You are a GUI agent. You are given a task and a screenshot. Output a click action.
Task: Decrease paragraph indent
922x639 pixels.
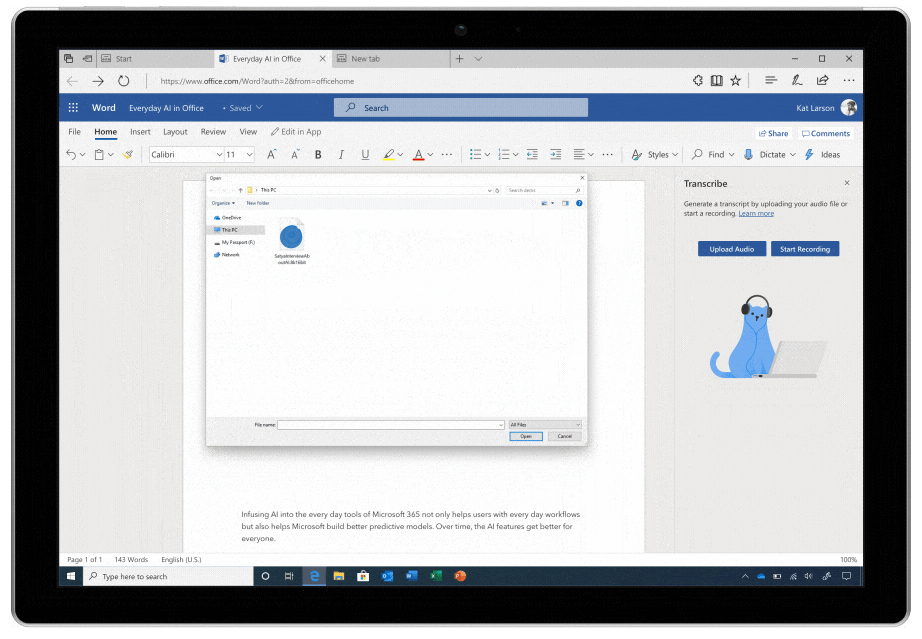coord(532,155)
